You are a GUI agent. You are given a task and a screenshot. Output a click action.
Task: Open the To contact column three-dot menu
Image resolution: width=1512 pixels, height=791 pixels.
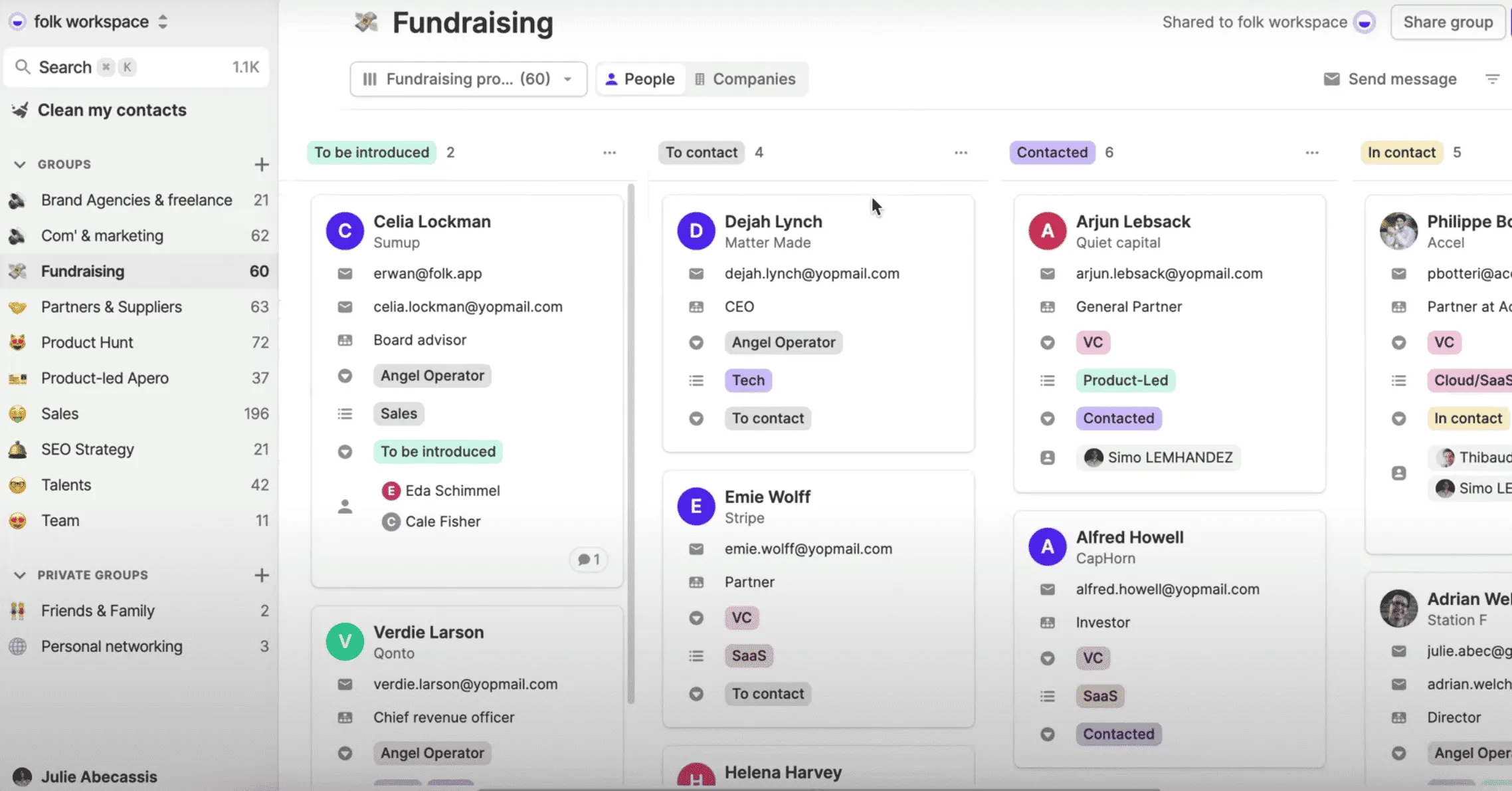pyautogui.click(x=961, y=153)
